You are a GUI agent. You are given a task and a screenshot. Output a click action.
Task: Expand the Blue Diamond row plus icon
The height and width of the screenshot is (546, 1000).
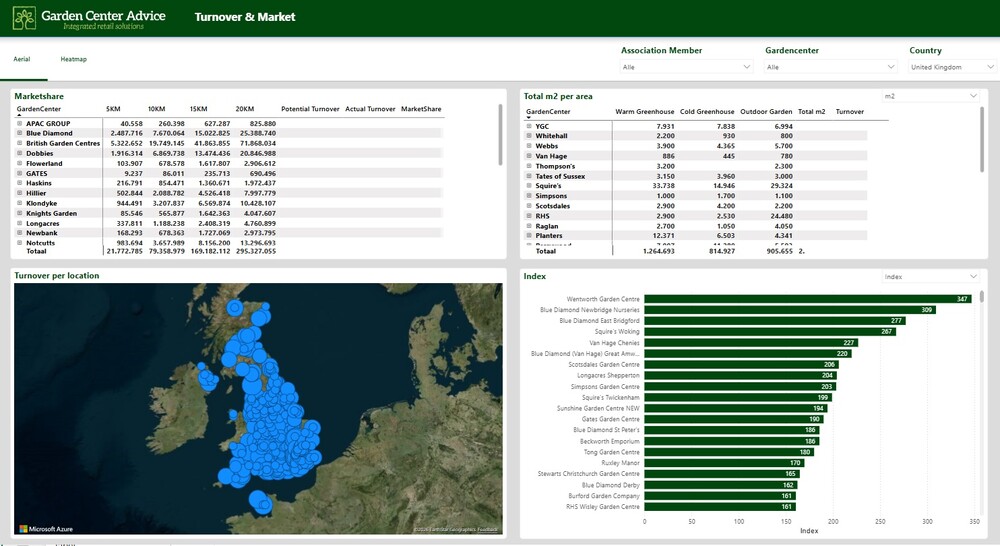coord(20,133)
